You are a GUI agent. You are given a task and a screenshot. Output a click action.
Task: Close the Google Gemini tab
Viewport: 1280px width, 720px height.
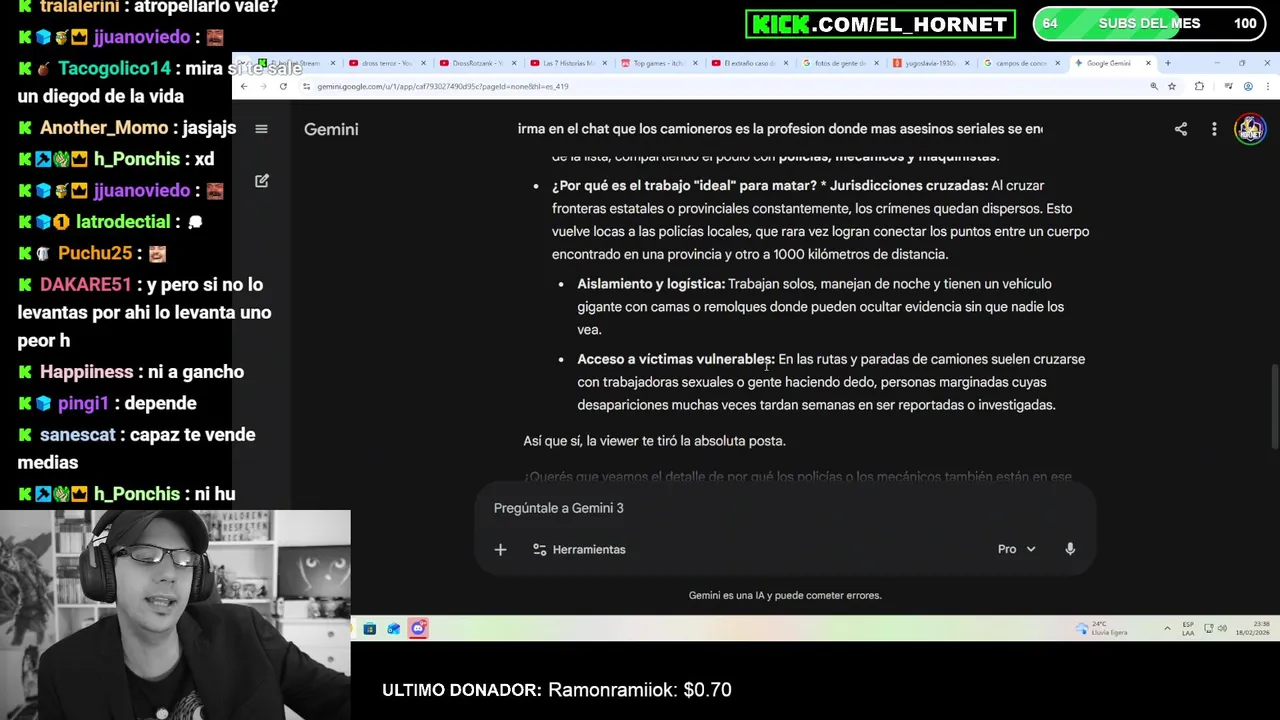[1148, 63]
